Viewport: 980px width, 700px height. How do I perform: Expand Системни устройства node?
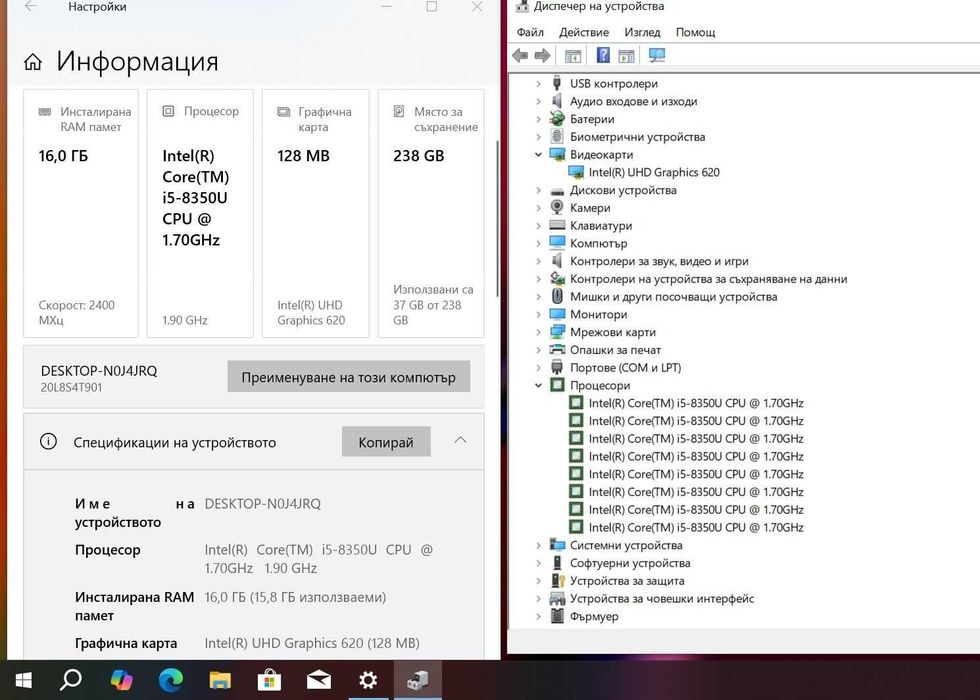[x=538, y=545]
